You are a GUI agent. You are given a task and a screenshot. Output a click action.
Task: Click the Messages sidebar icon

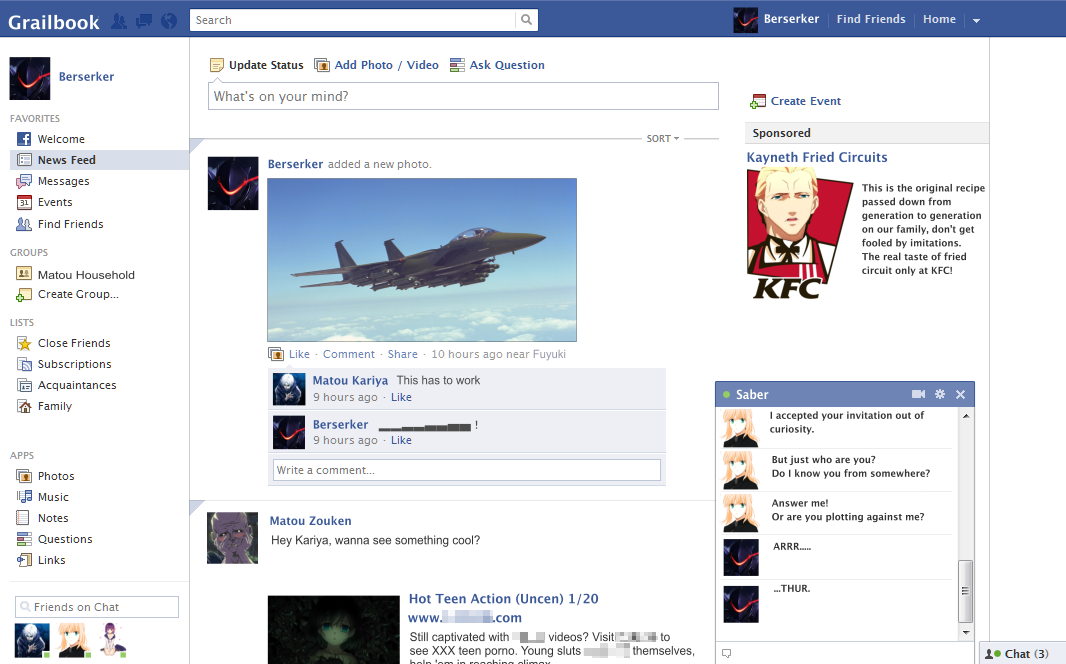pos(24,181)
